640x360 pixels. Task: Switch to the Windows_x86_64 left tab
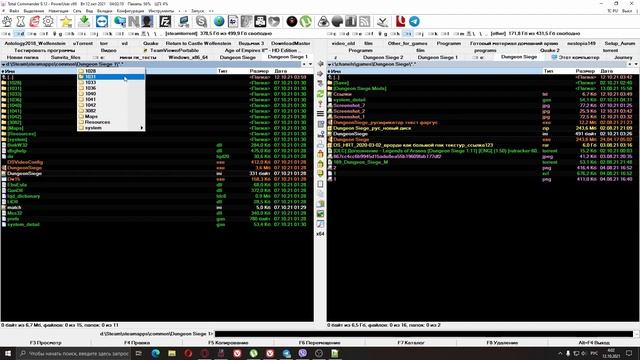[x=188, y=57]
